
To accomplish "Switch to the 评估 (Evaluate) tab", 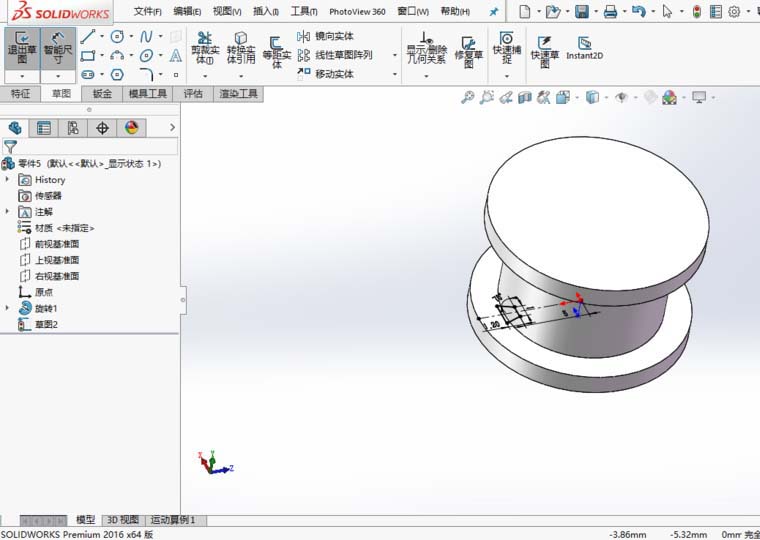I will coord(193,94).
